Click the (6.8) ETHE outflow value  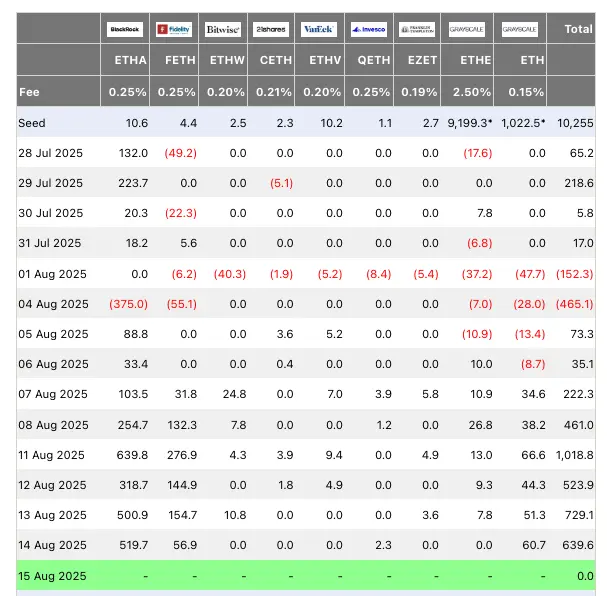480,243
